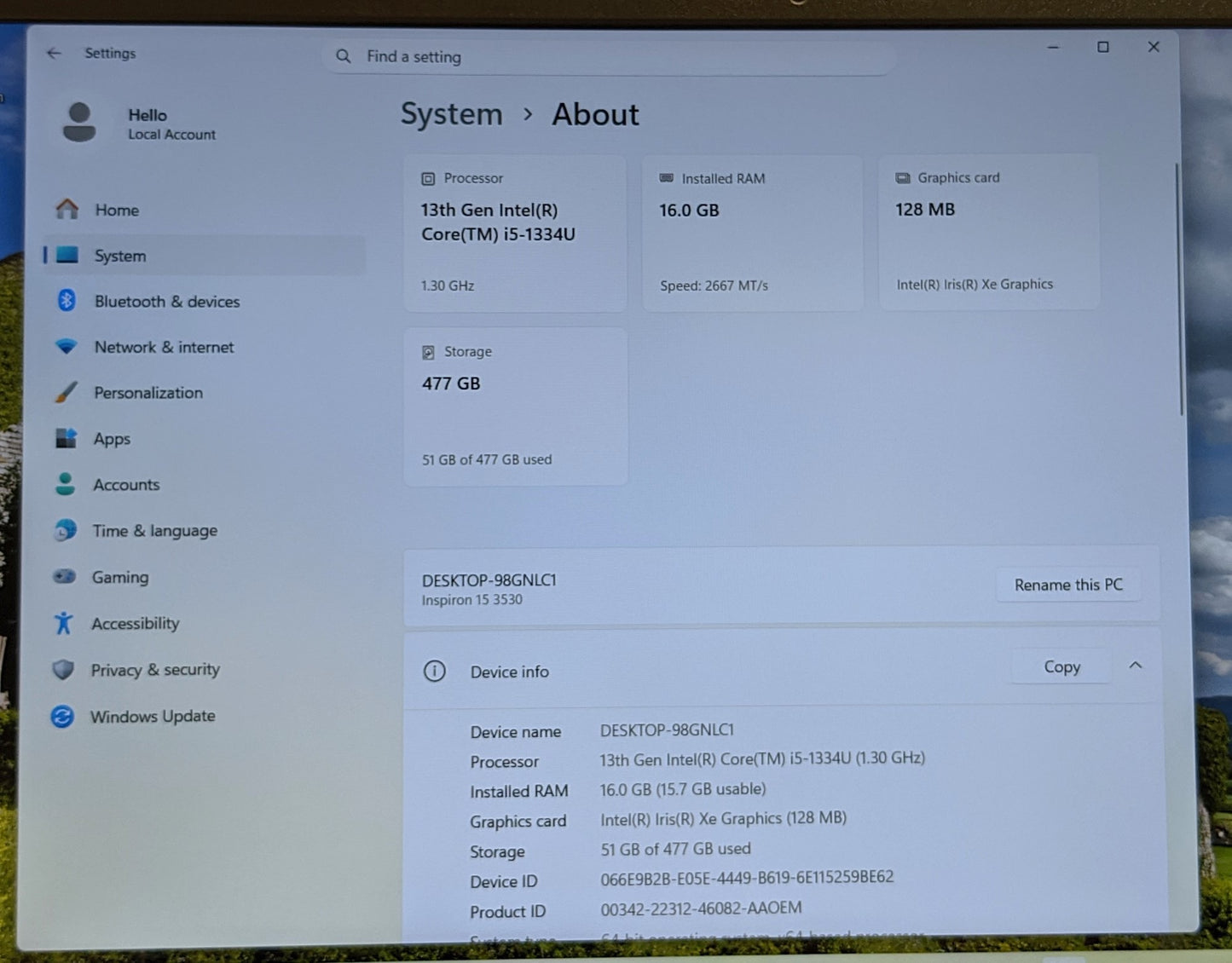Go to Network & internet
Viewport: 1232px width, 963px height.
pos(205,347)
